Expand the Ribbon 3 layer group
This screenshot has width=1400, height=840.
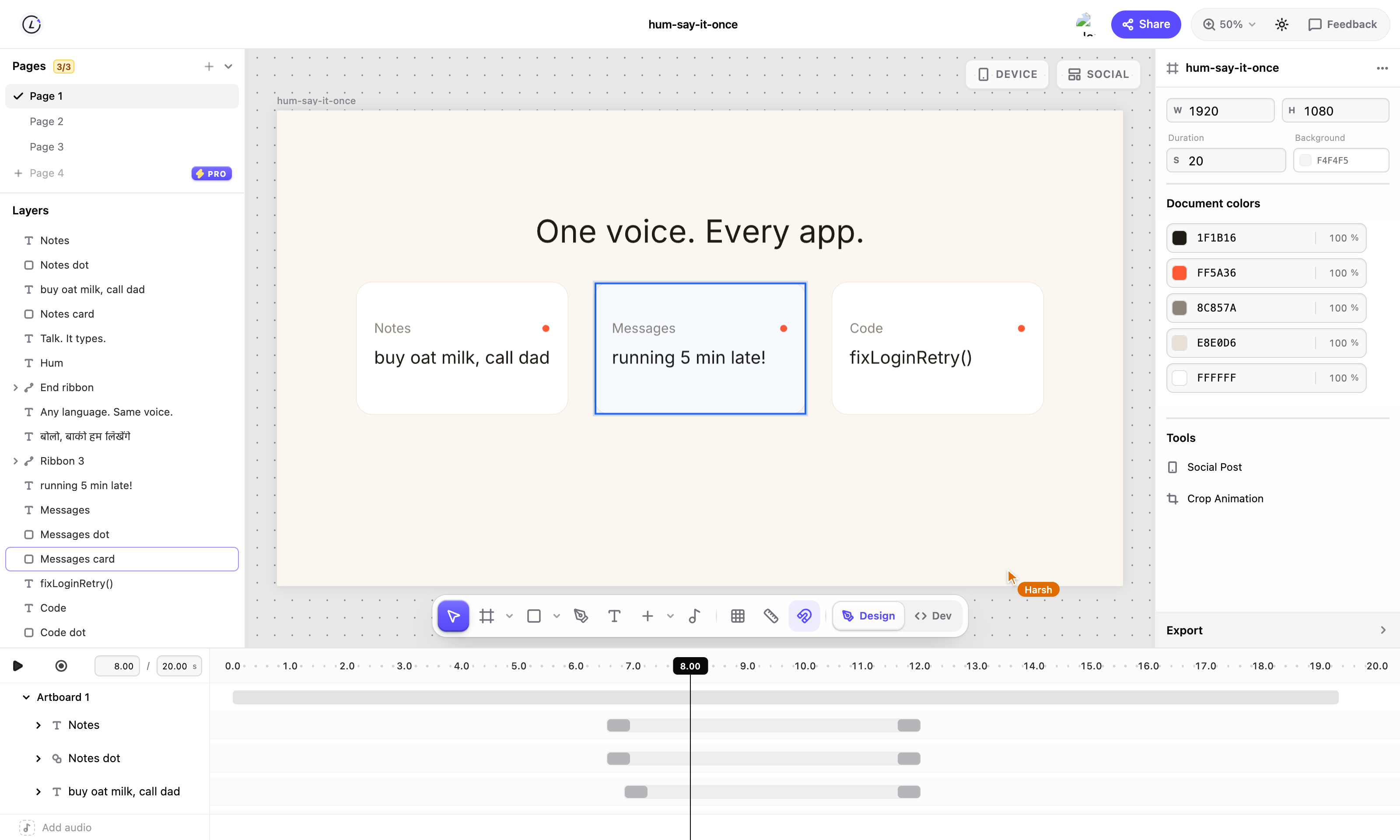(x=16, y=461)
